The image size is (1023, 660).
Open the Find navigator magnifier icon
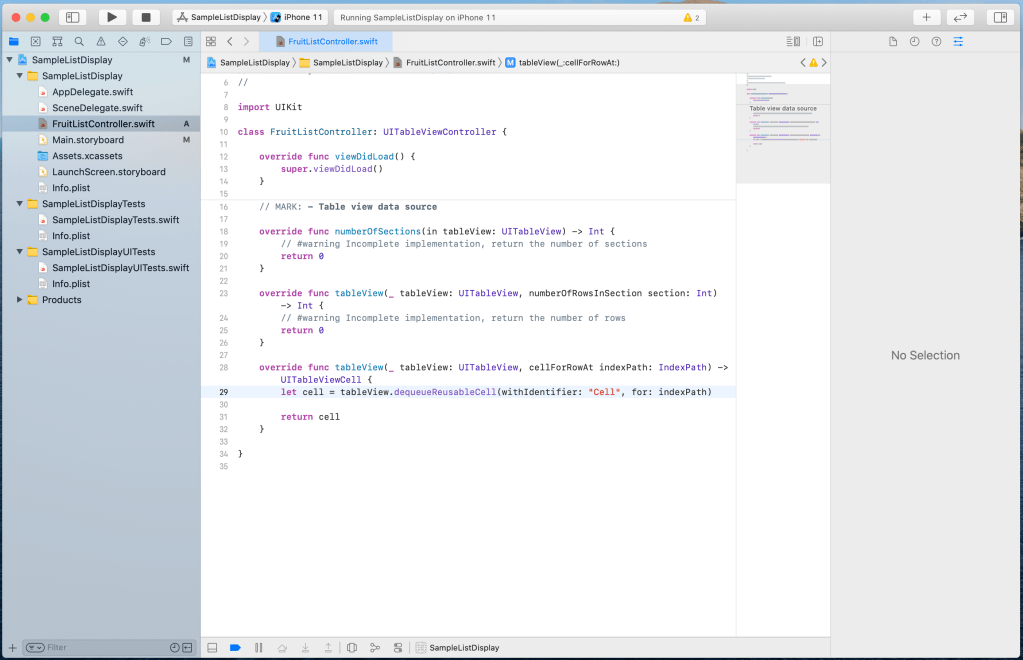pyautogui.click(x=79, y=41)
